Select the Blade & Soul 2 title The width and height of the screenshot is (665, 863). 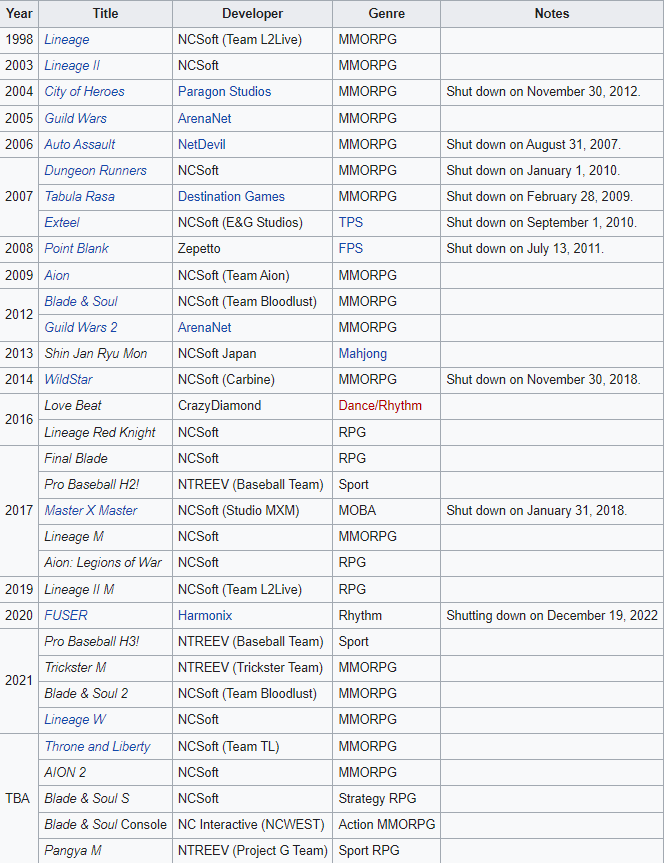coord(86,693)
